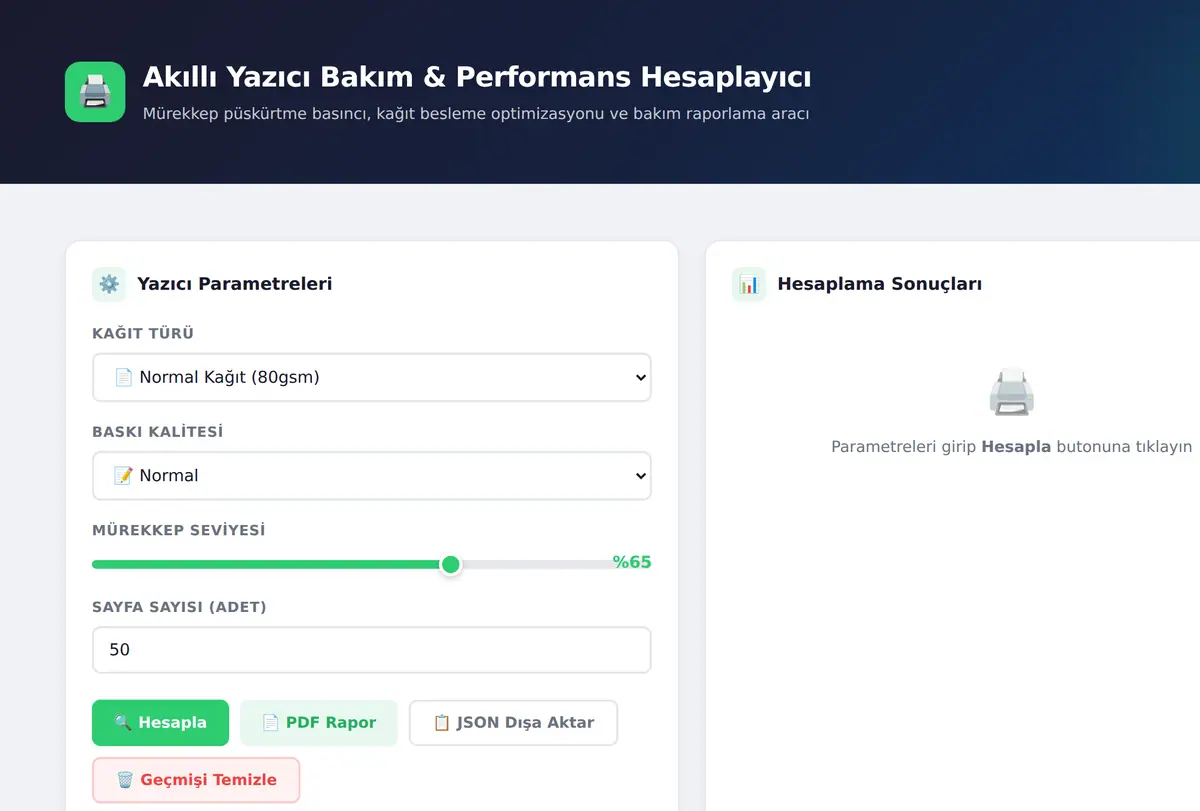The width and height of the screenshot is (1200, 811).
Task: Click the Yazıcı Parametreleri heading
Action: [235, 284]
